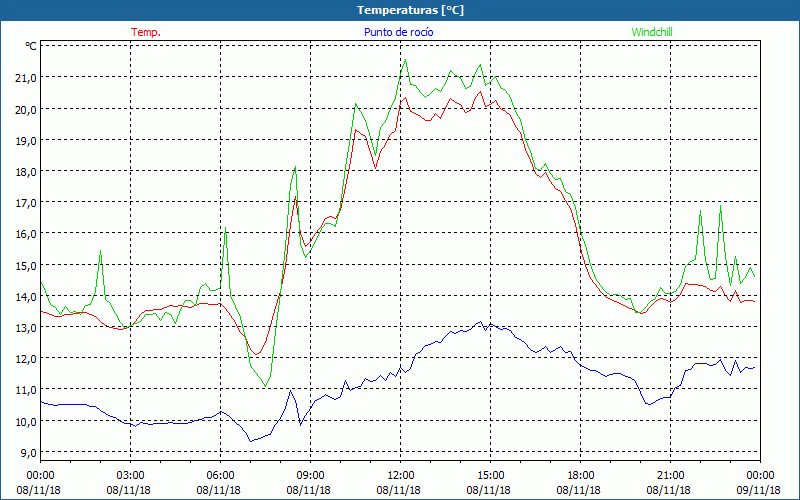Screen dimensions: 800x500
Task: Click the 09:00 time label
Action: click(x=310, y=476)
